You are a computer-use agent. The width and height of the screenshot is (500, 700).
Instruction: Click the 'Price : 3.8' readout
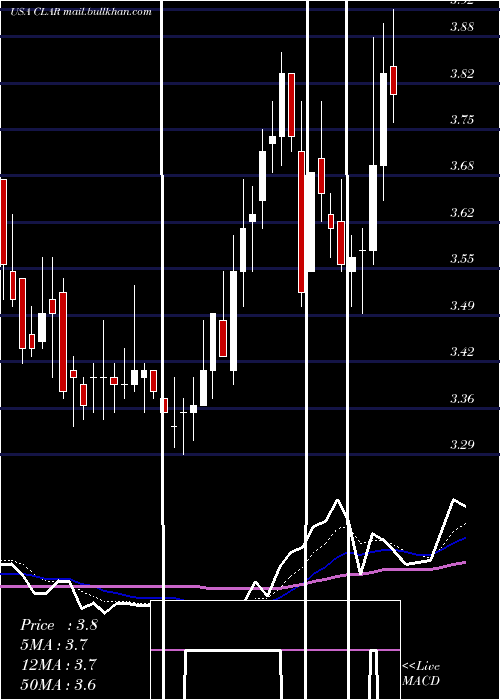[x=58, y=625]
